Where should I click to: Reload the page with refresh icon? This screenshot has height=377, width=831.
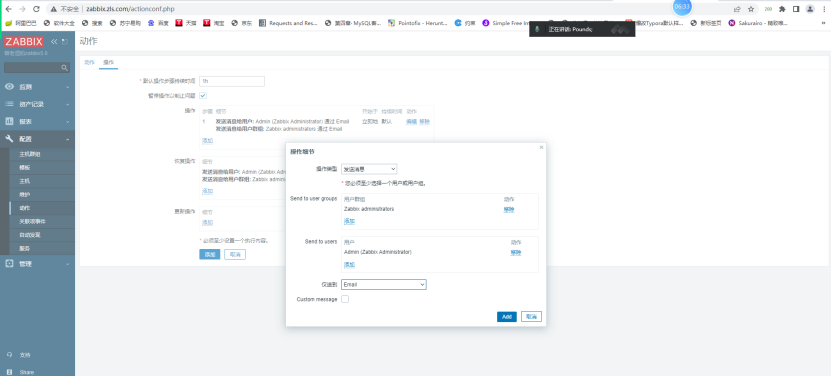36,9
